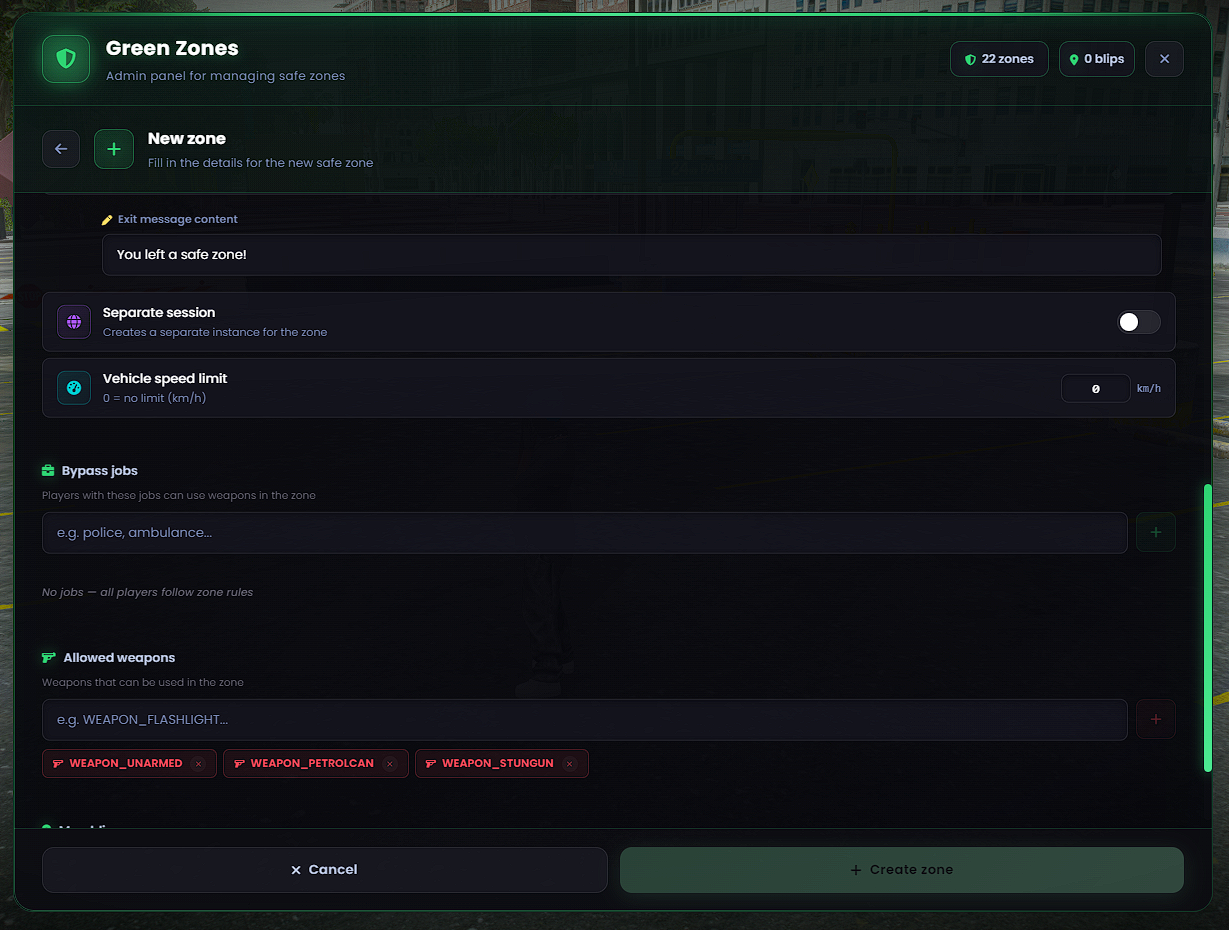Toggle the Separate session switch
1229x930 pixels.
(1139, 322)
